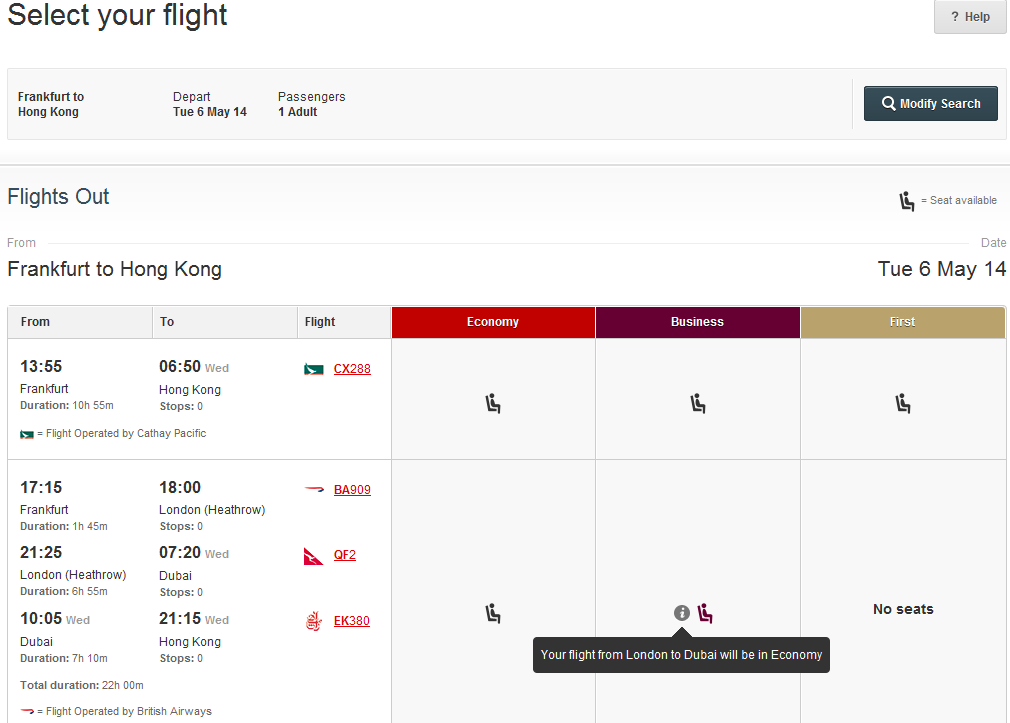Viewport: 1010px width, 723px height.
Task: Click the Qantas logo beside QF2
Action: coord(313,555)
